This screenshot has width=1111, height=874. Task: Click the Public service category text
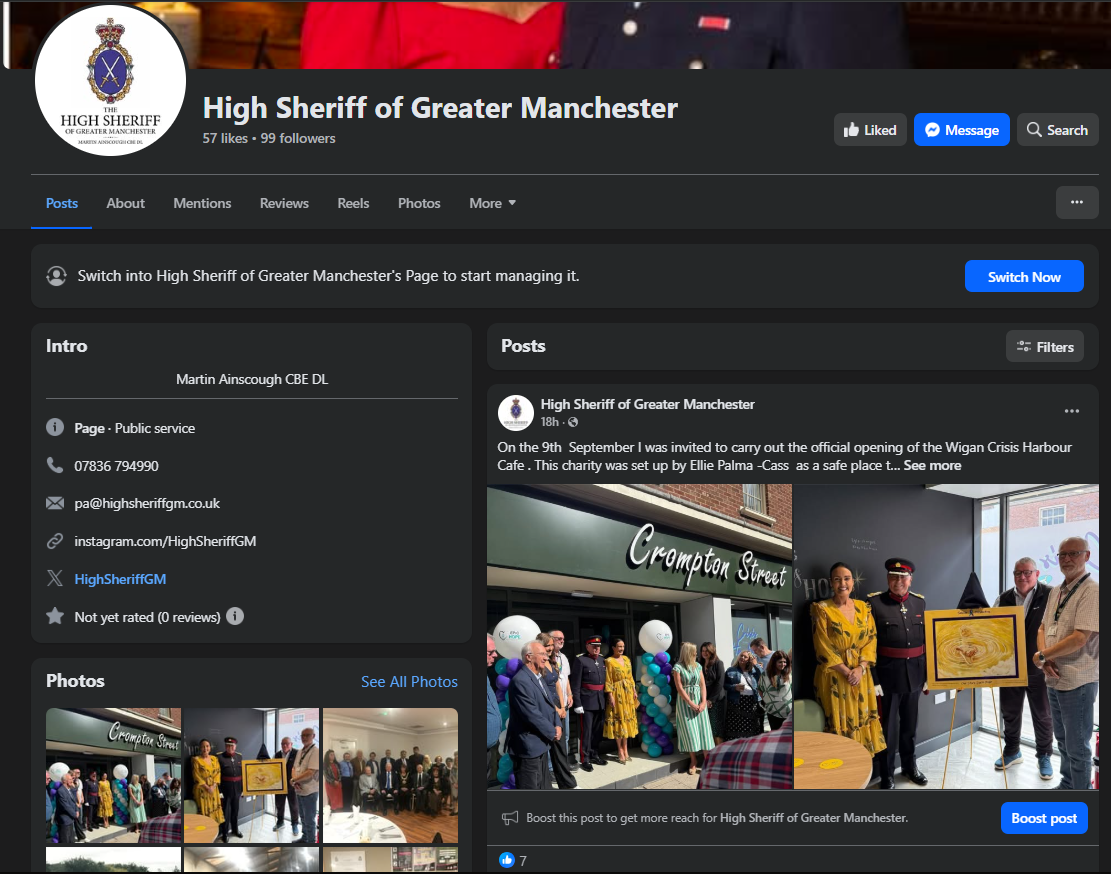154,429
